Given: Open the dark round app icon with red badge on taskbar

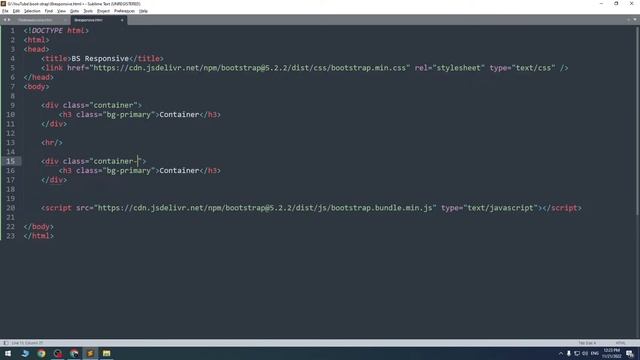Looking at the screenshot, I should pyautogui.click(x=58, y=353).
